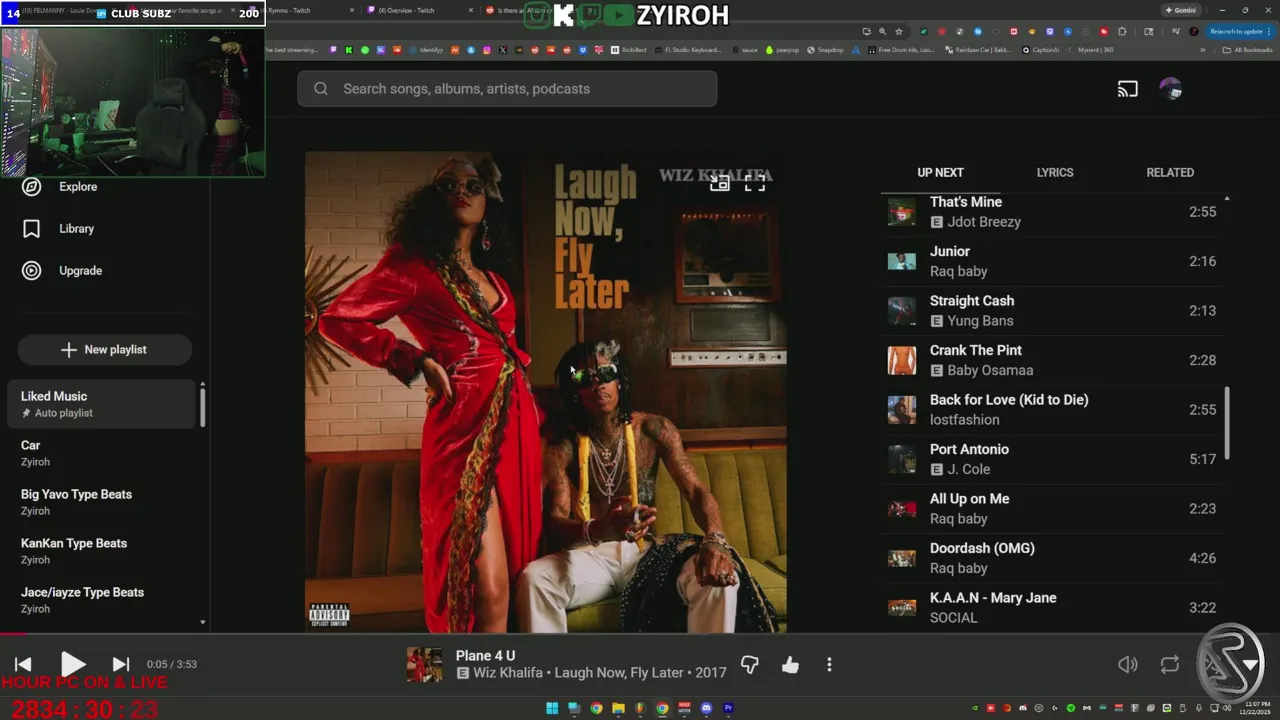Bookmark this page with the star icon
Image resolution: width=1280 pixels, height=720 pixels.
pos(899,31)
